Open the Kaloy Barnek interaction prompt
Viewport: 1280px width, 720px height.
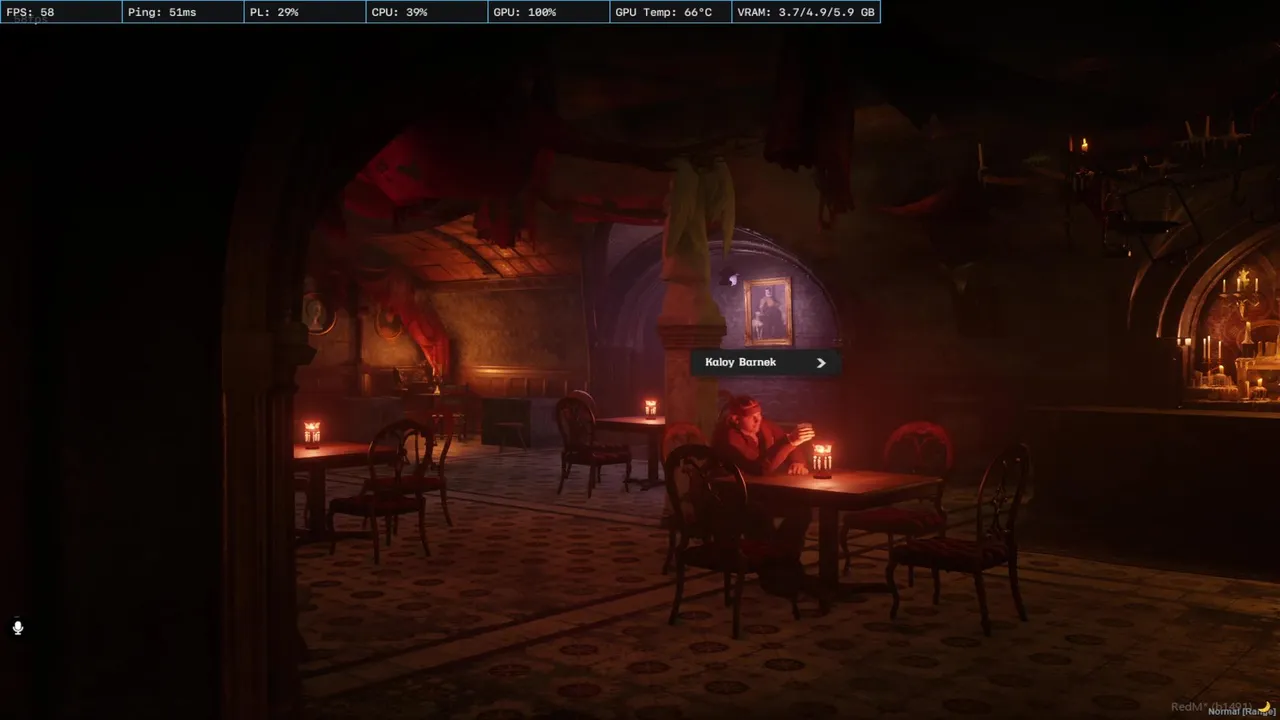point(765,362)
